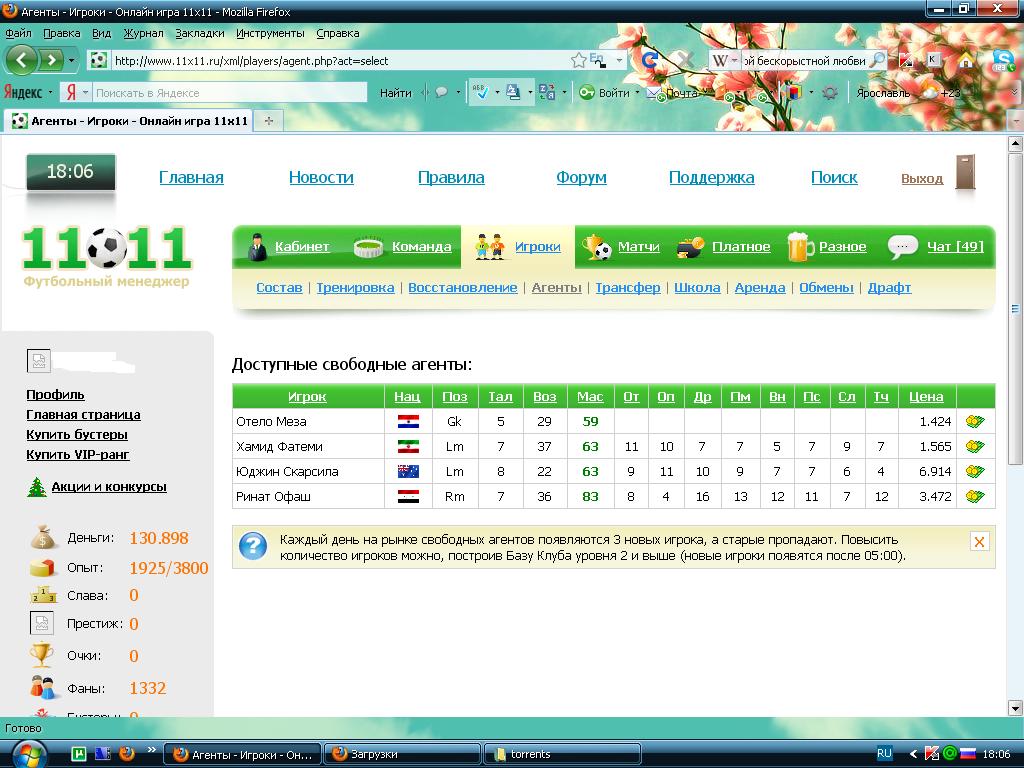The width and height of the screenshot is (1024, 768).
Task: Open the Трансфер submenu link
Action: [x=627, y=287]
